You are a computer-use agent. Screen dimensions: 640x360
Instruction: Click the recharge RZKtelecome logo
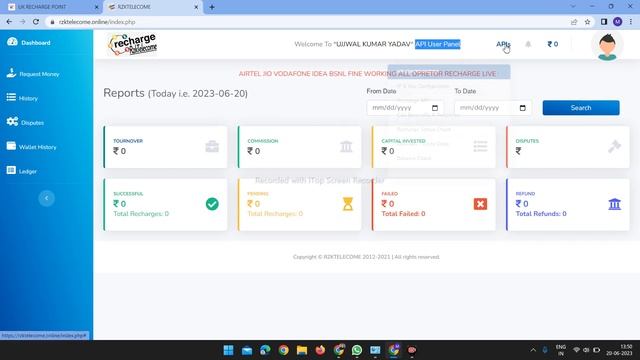coord(133,44)
